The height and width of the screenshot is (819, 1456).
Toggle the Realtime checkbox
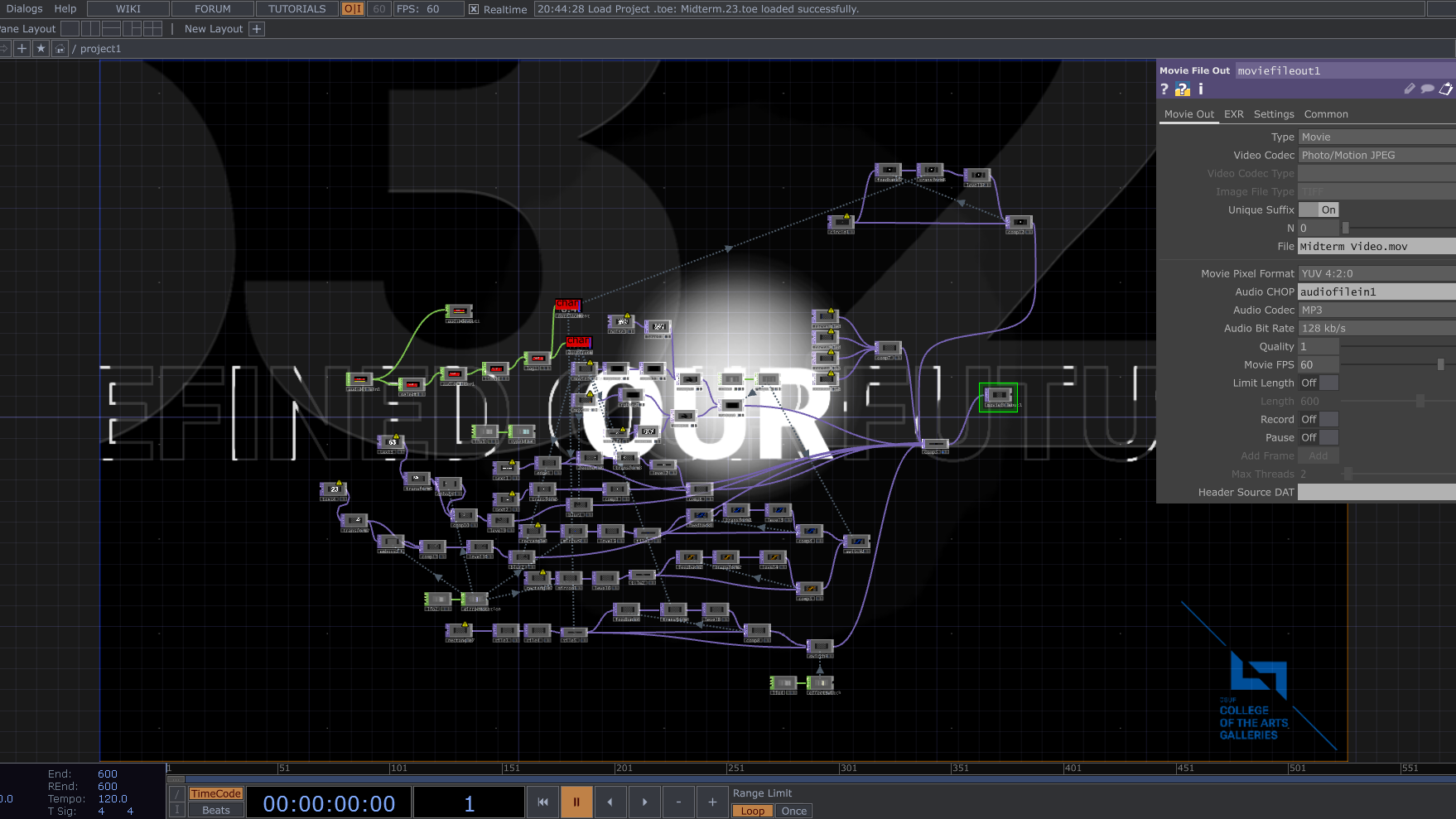pyautogui.click(x=474, y=9)
